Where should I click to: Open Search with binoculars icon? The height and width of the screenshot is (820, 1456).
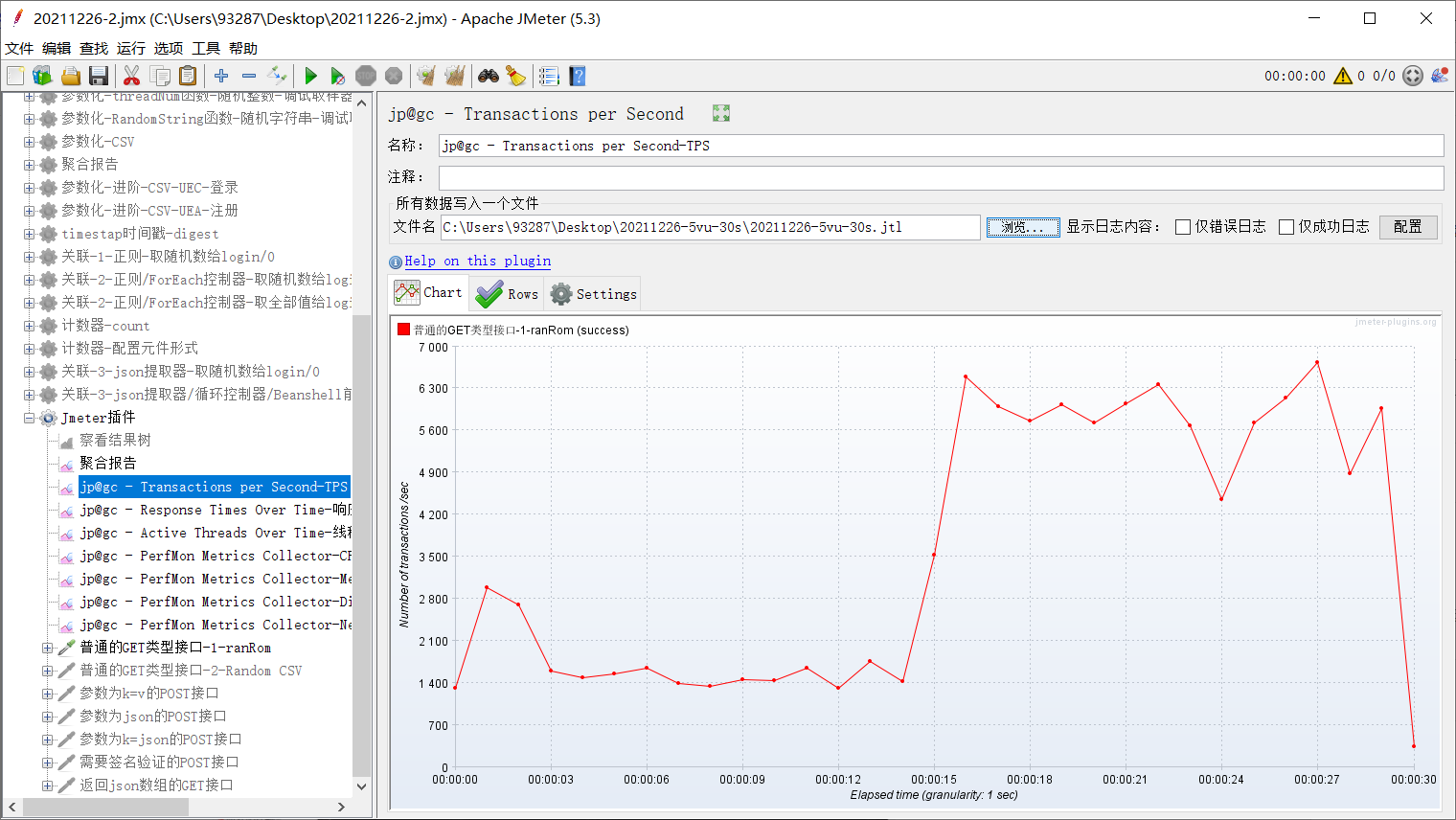point(489,76)
